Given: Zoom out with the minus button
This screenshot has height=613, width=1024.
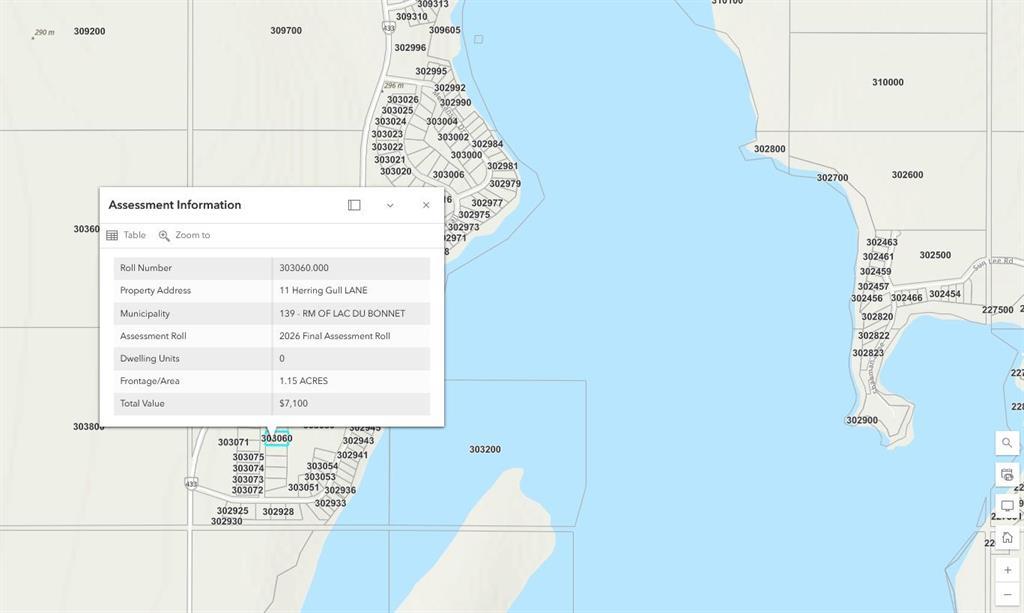Looking at the screenshot, I should point(1007,595).
